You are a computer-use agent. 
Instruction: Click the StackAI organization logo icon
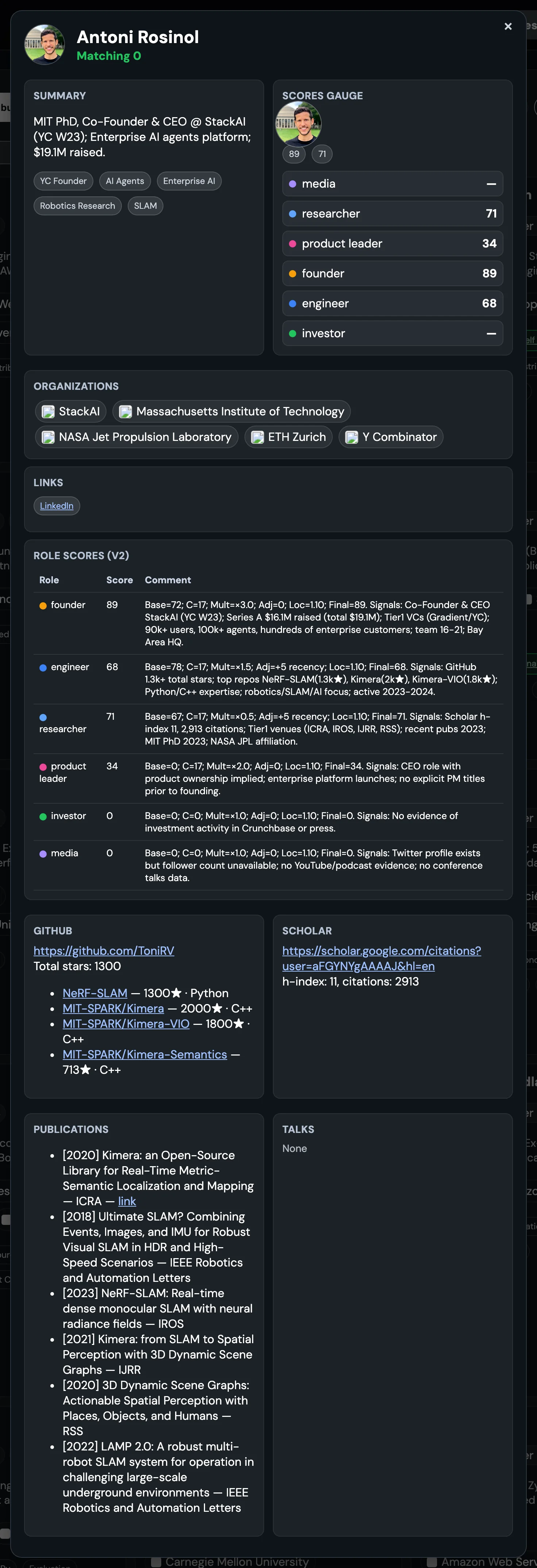[48, 412]
